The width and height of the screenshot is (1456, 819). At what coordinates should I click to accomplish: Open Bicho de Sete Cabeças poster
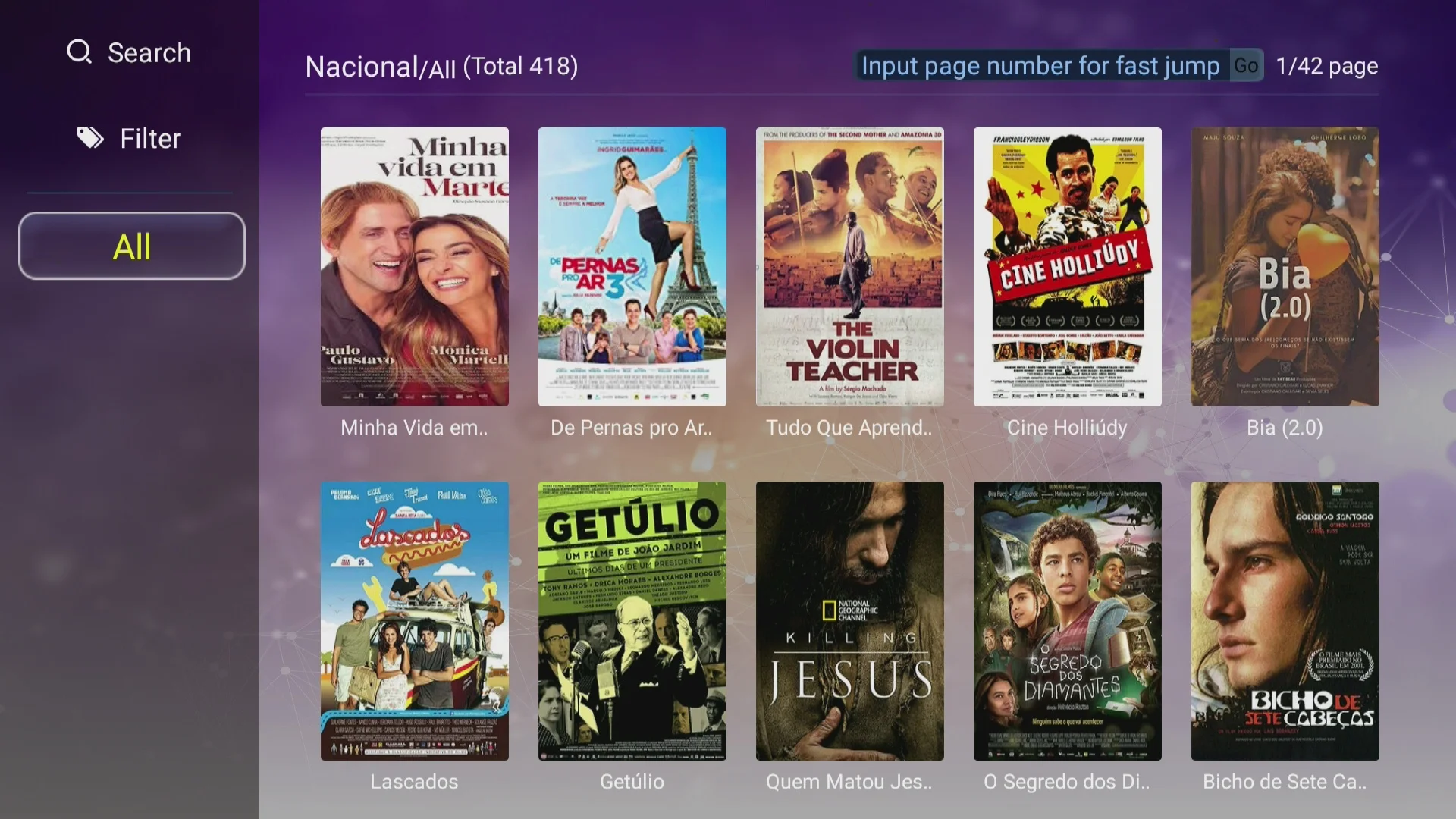coord(1285,621)
